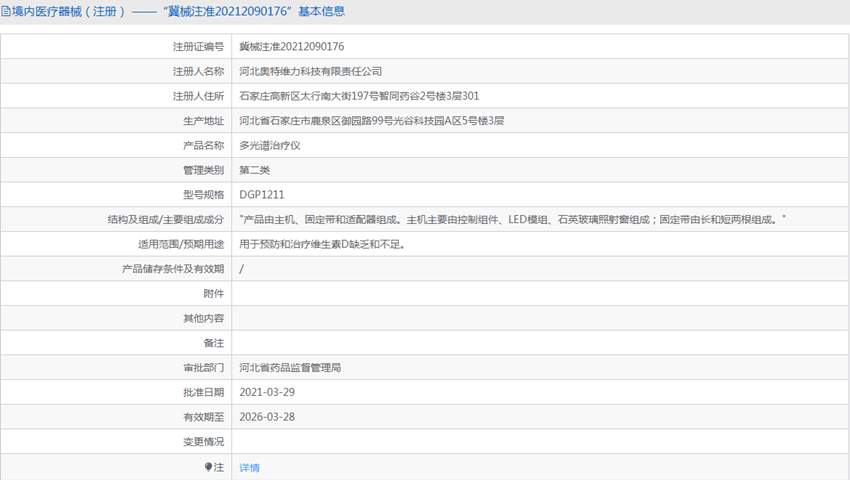
Task: Select management category value 第二类
Action: (x=254, y=170)
